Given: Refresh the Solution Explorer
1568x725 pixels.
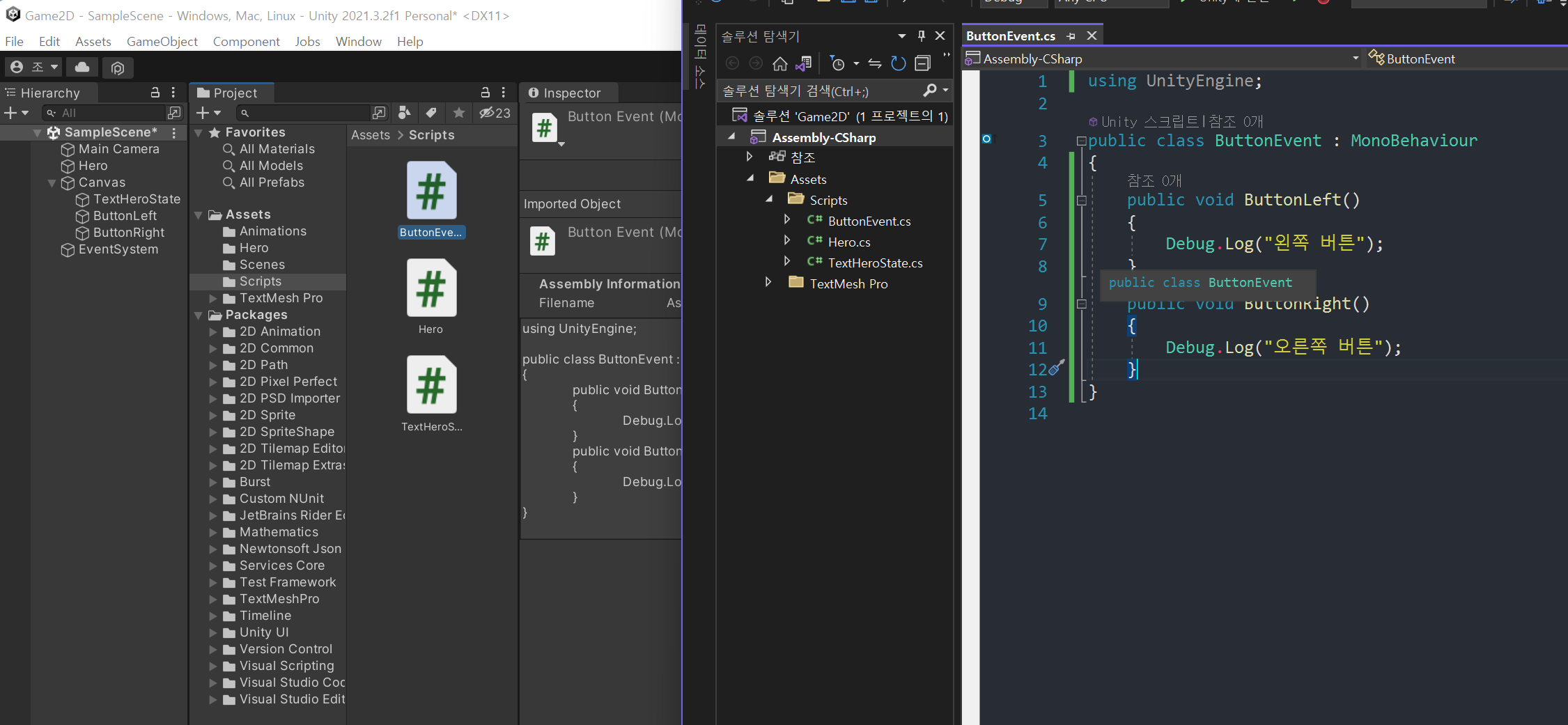Looking at the screenshot, I should click(899, 64).
